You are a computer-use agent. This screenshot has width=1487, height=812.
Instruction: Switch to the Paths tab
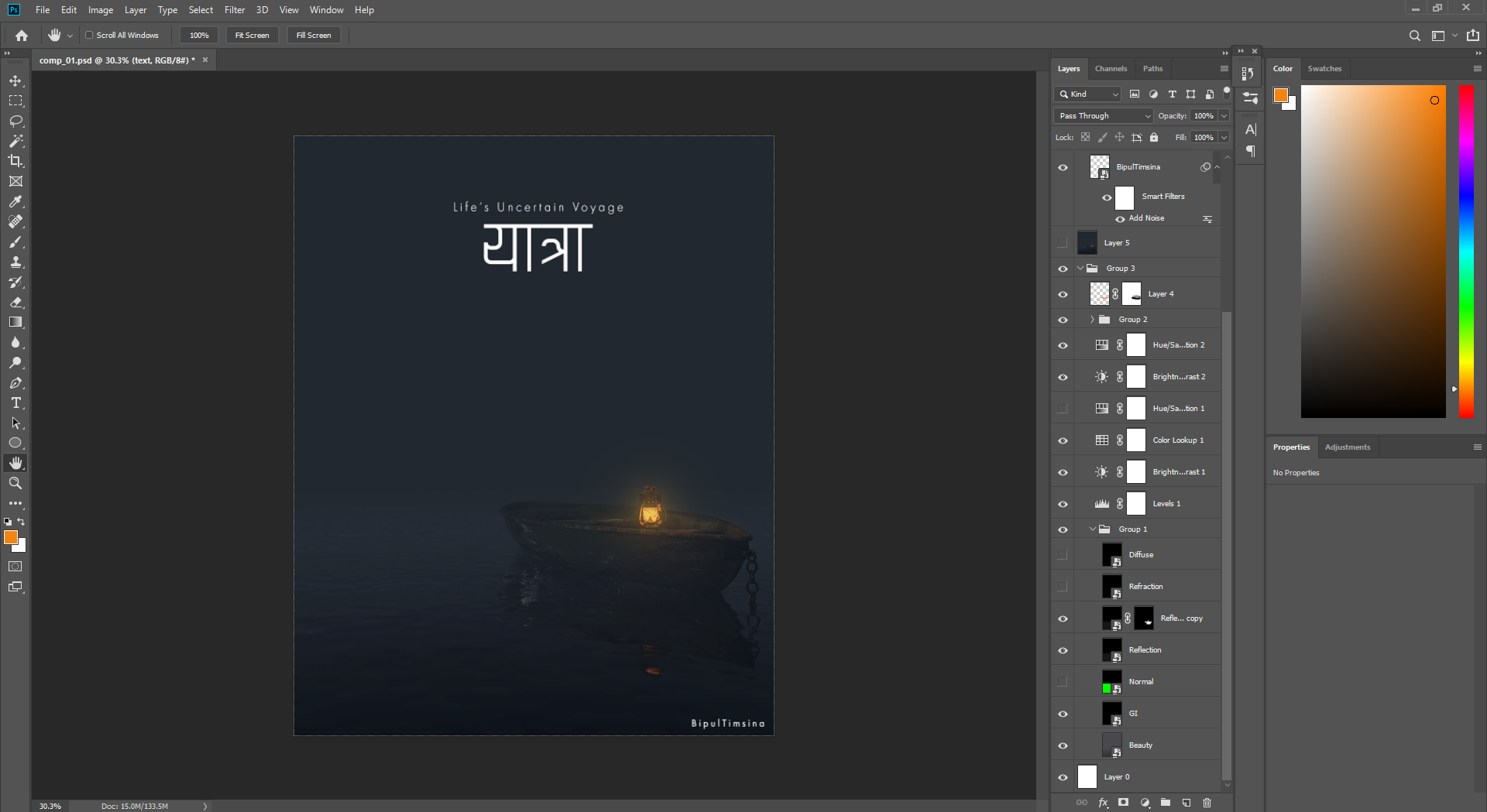tap(1152, 68)
